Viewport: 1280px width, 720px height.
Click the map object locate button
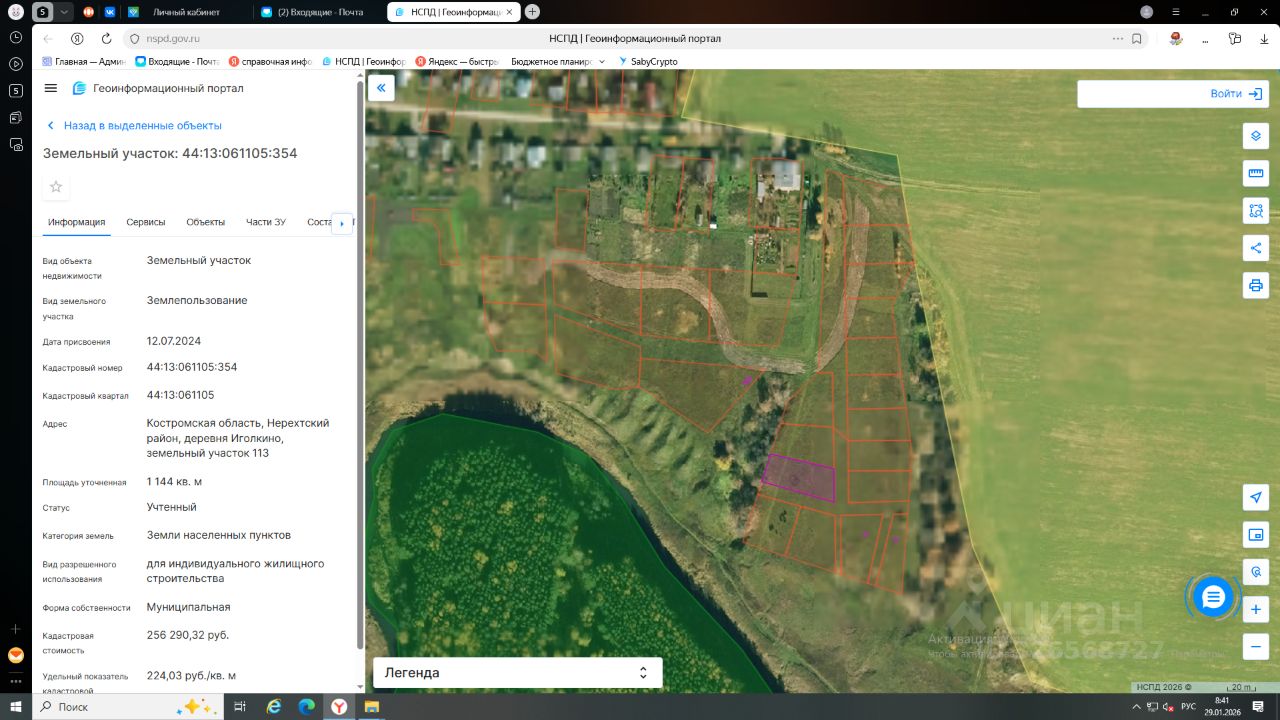pos(1256,572)
